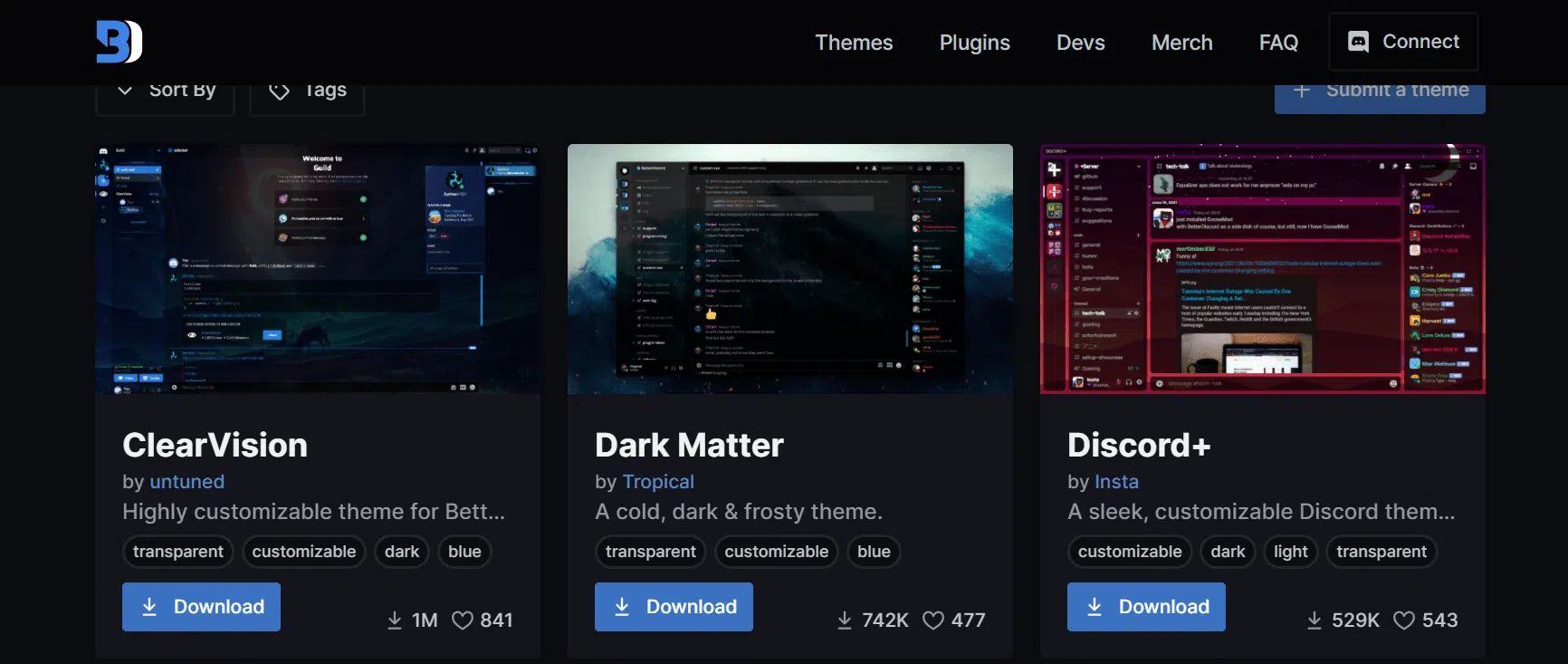Download the ClearVision theme
The image size is (1568, 664).
(x=201, y=607)
